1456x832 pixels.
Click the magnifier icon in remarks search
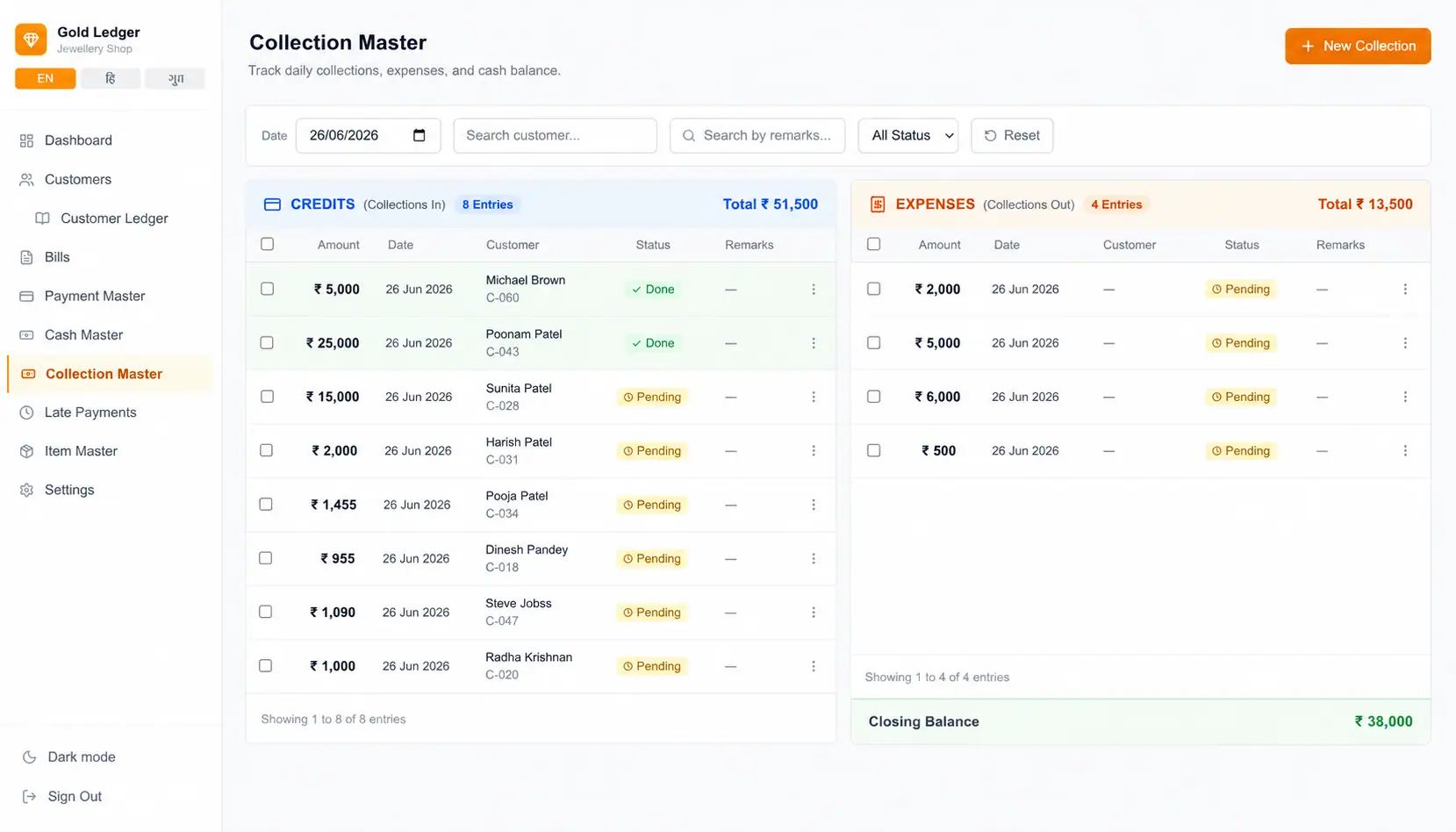(689, 136)
